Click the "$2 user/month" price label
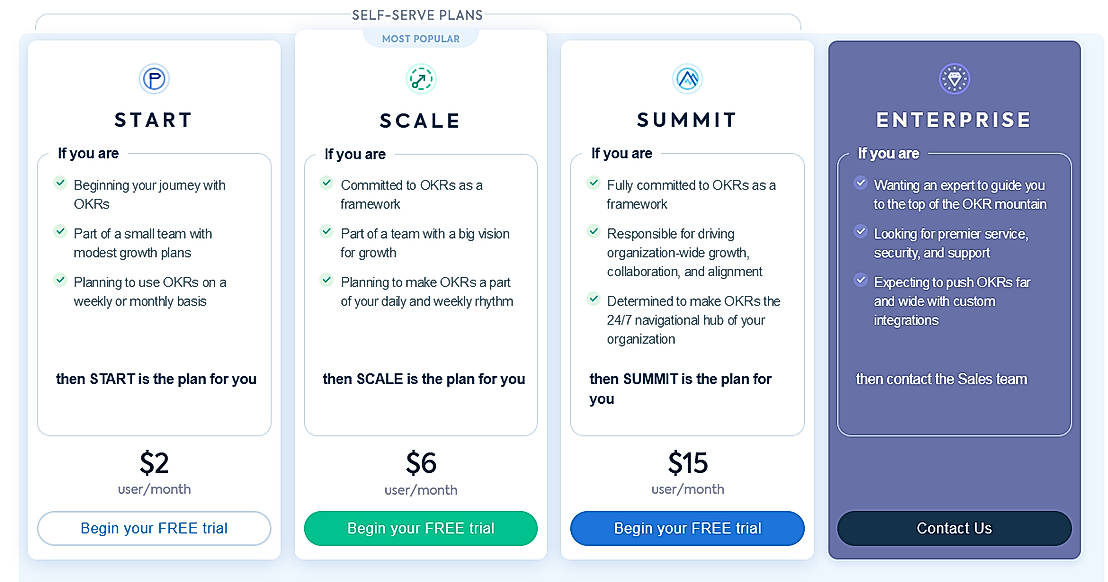This screenshot has width=1108, height=582. point(153,476)
